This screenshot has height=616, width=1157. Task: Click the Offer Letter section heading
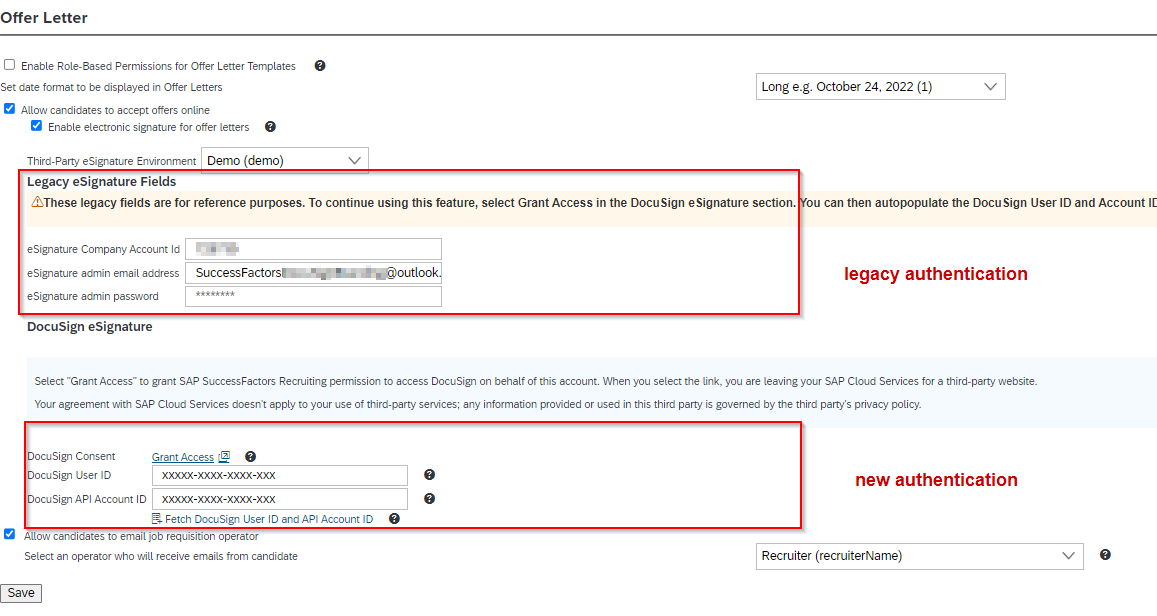(x=44, y=18)
